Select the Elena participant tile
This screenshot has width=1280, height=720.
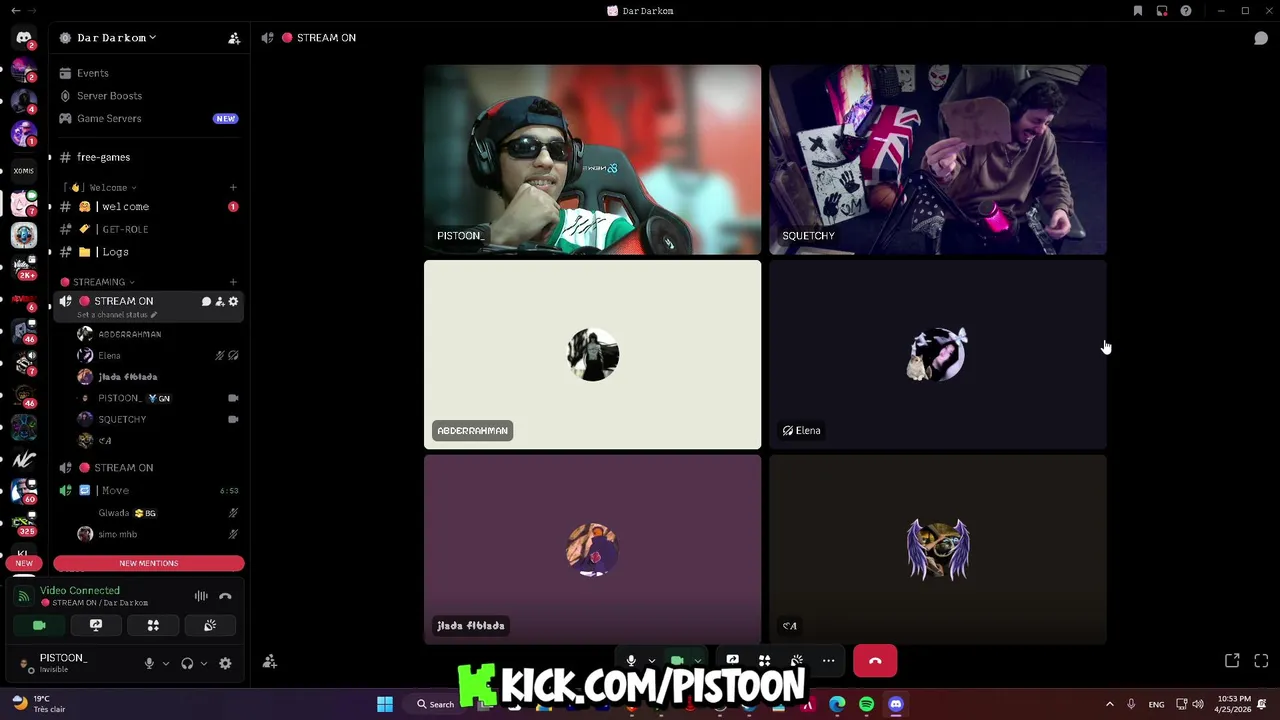point(938,355)
